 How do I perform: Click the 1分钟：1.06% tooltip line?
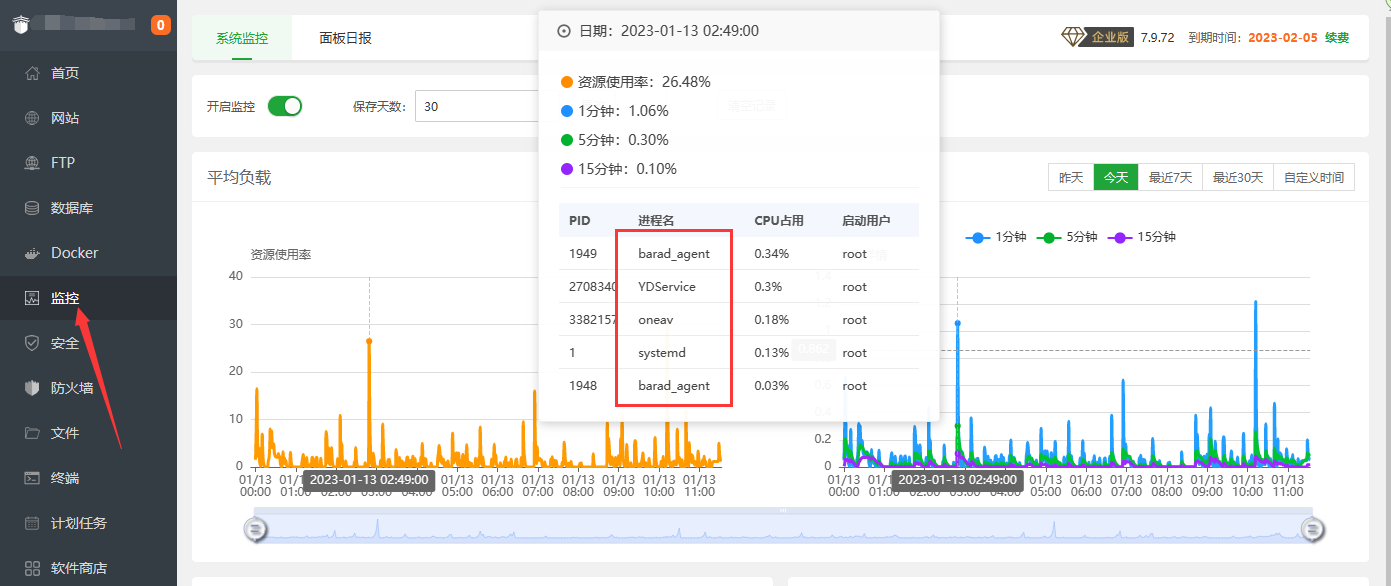(615, 111)
